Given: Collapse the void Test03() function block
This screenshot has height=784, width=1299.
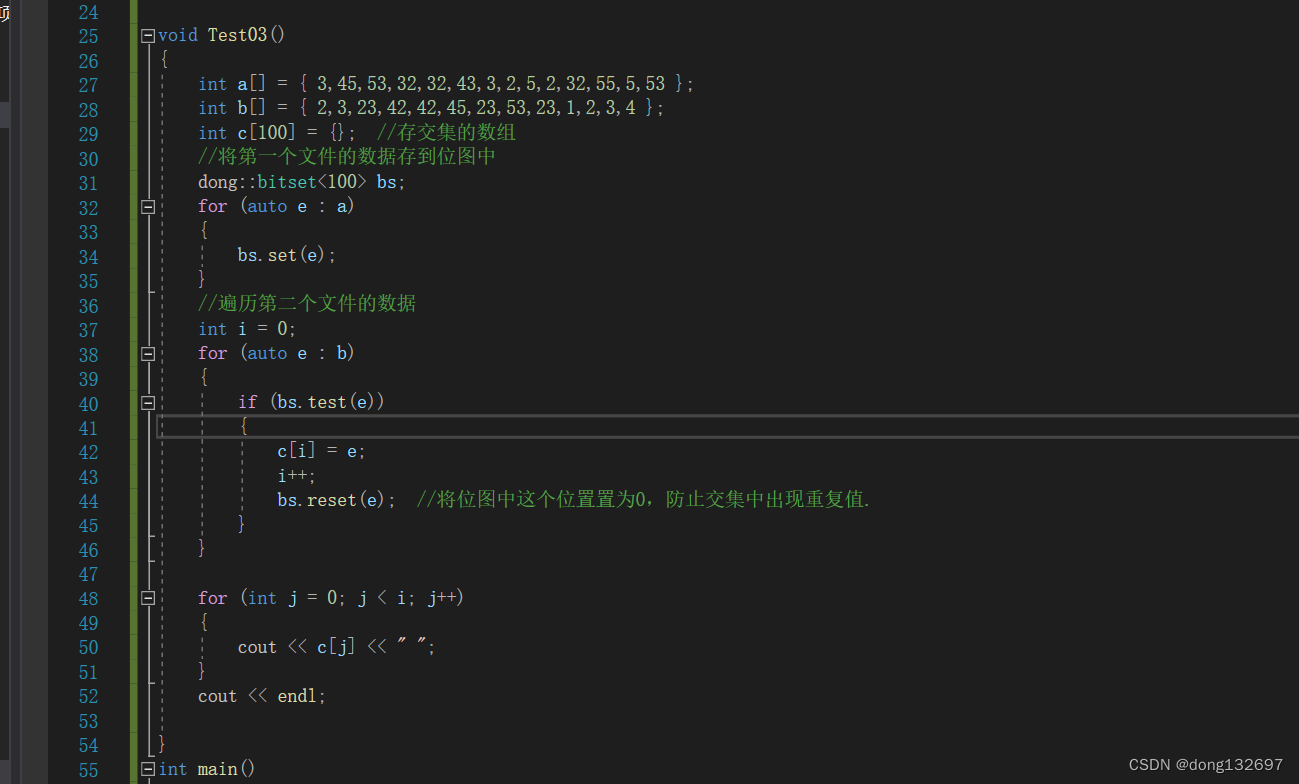Looking at the screenshot, I should click(x=148, y=35).
